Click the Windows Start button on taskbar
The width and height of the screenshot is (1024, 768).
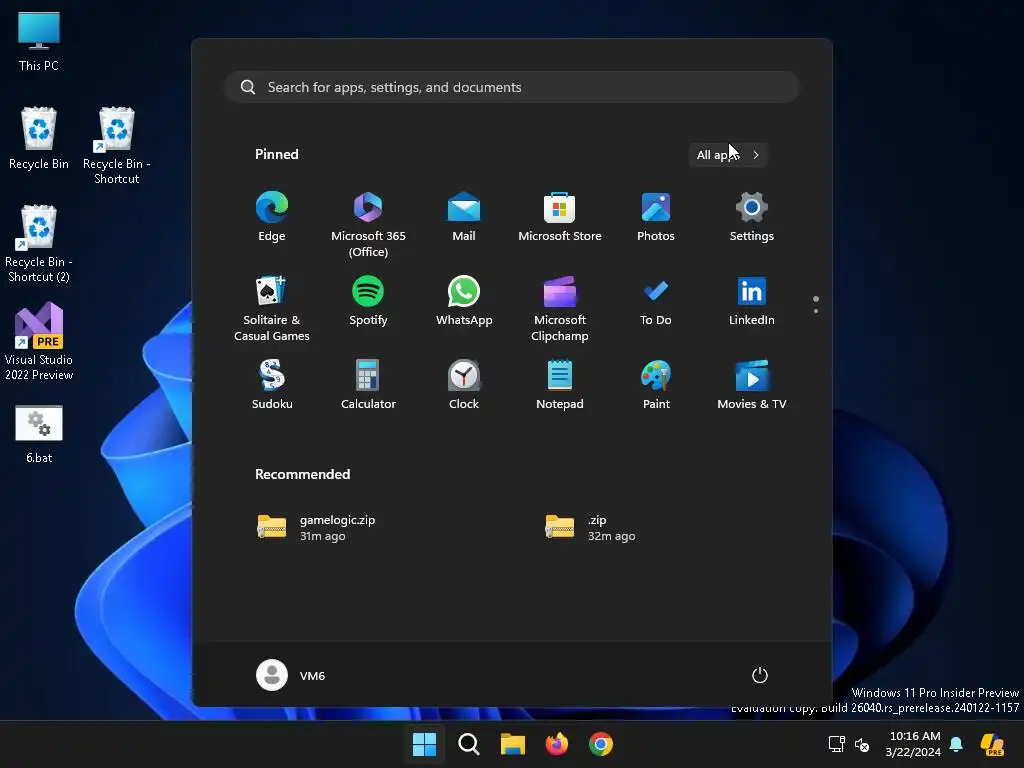[424, 744]
